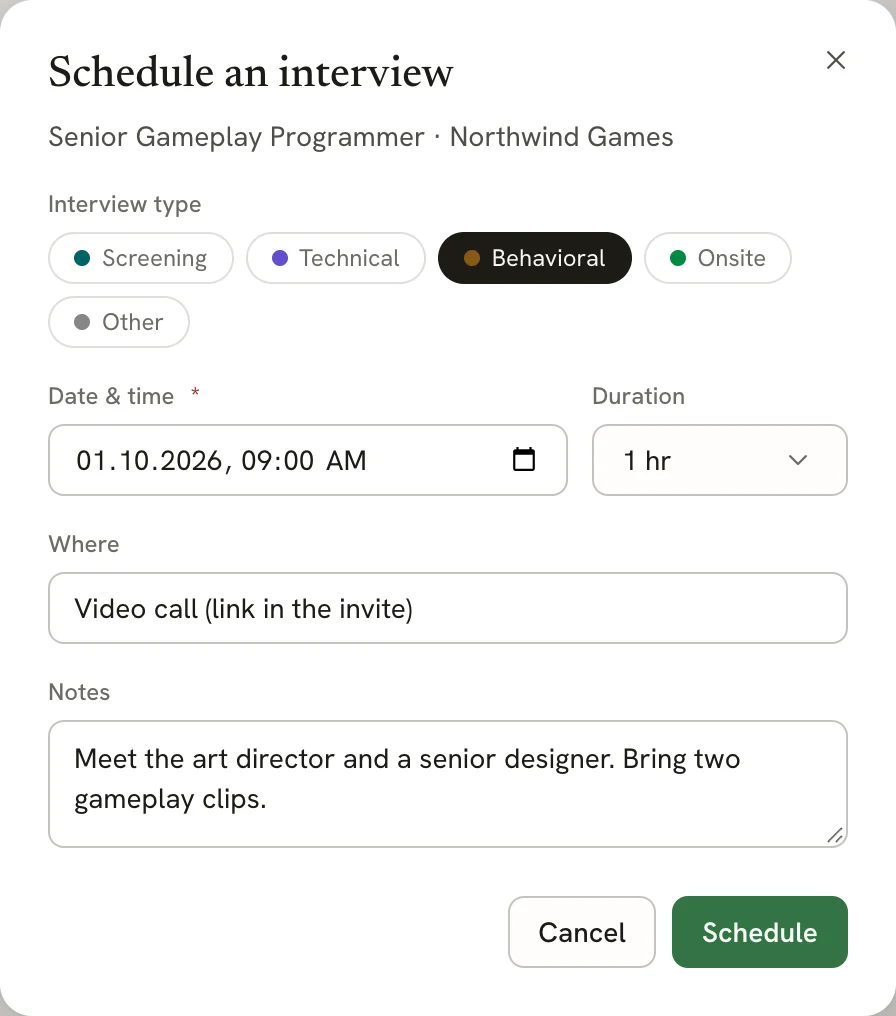Open the Duration dropdown showing 1 hr
Screen dimensions: 896x1016
click(719, 460)
